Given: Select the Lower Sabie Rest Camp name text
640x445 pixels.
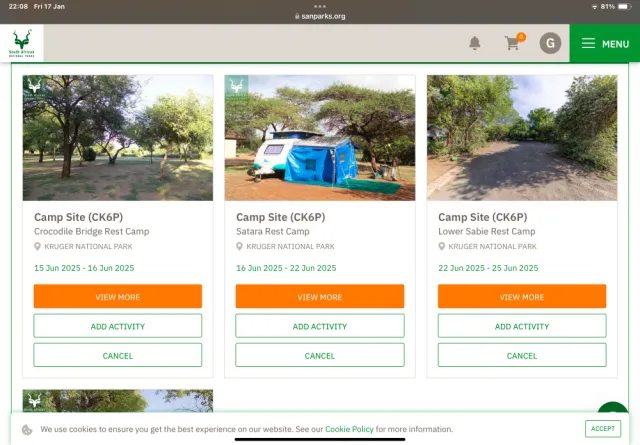Looking at the screenshot, I should point(487,231).
